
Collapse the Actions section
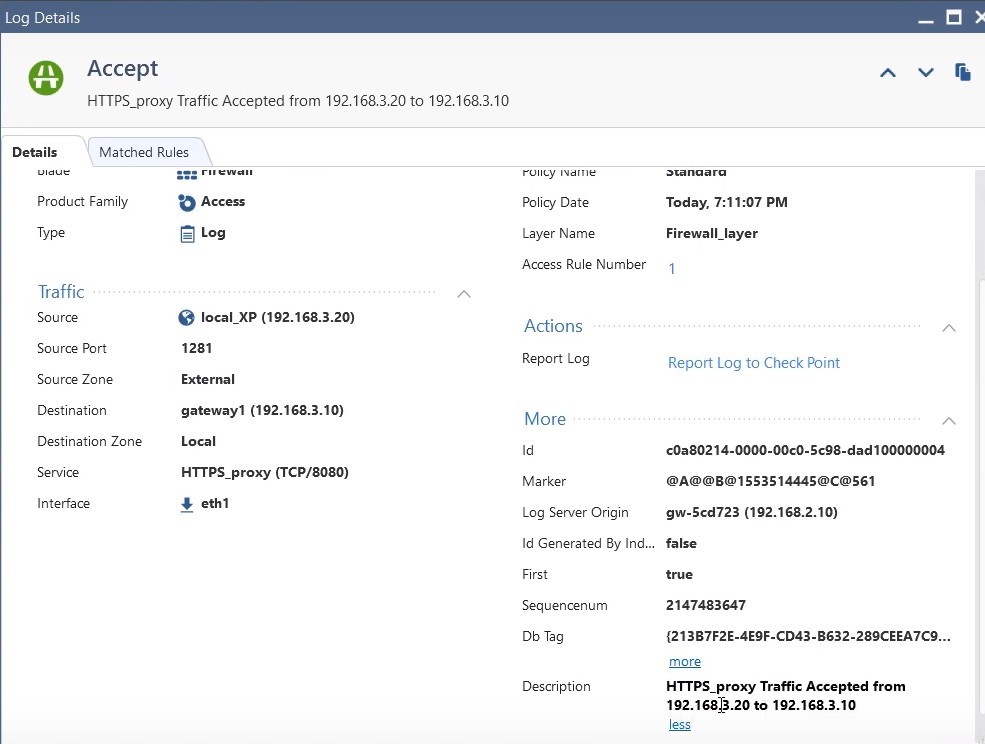pos(949,327)
